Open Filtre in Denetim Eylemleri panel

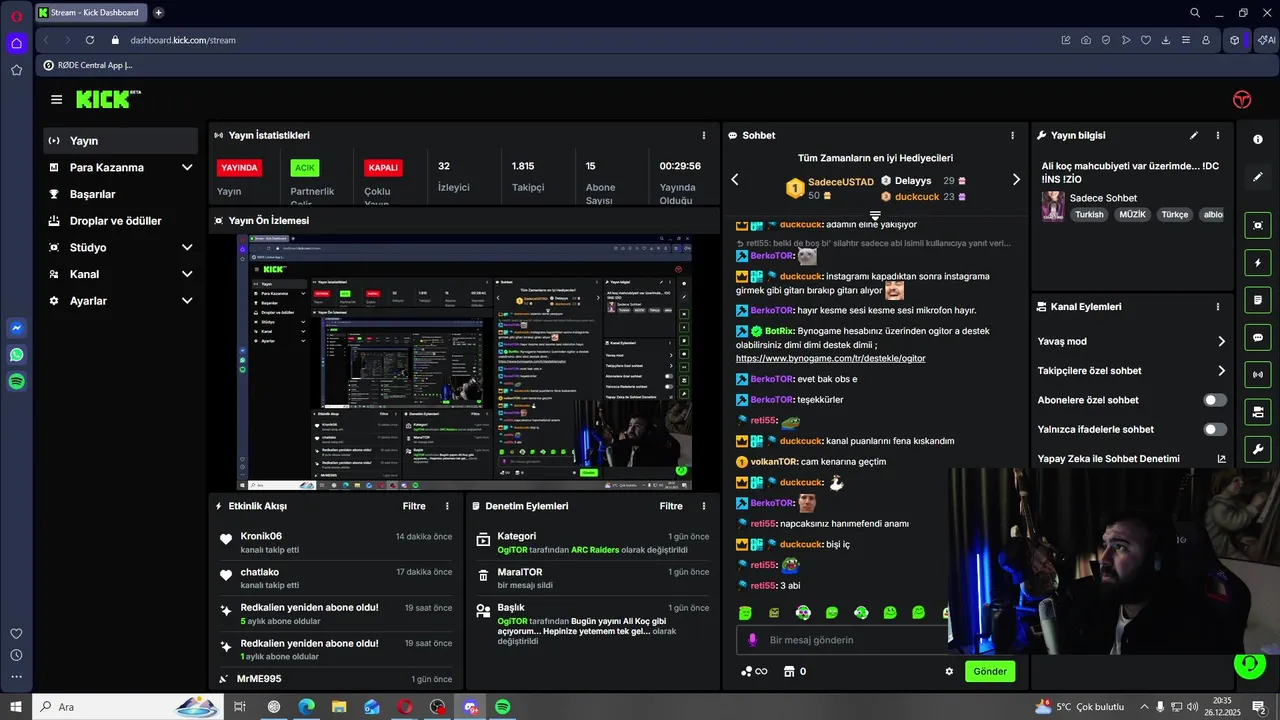coord(671,506)
